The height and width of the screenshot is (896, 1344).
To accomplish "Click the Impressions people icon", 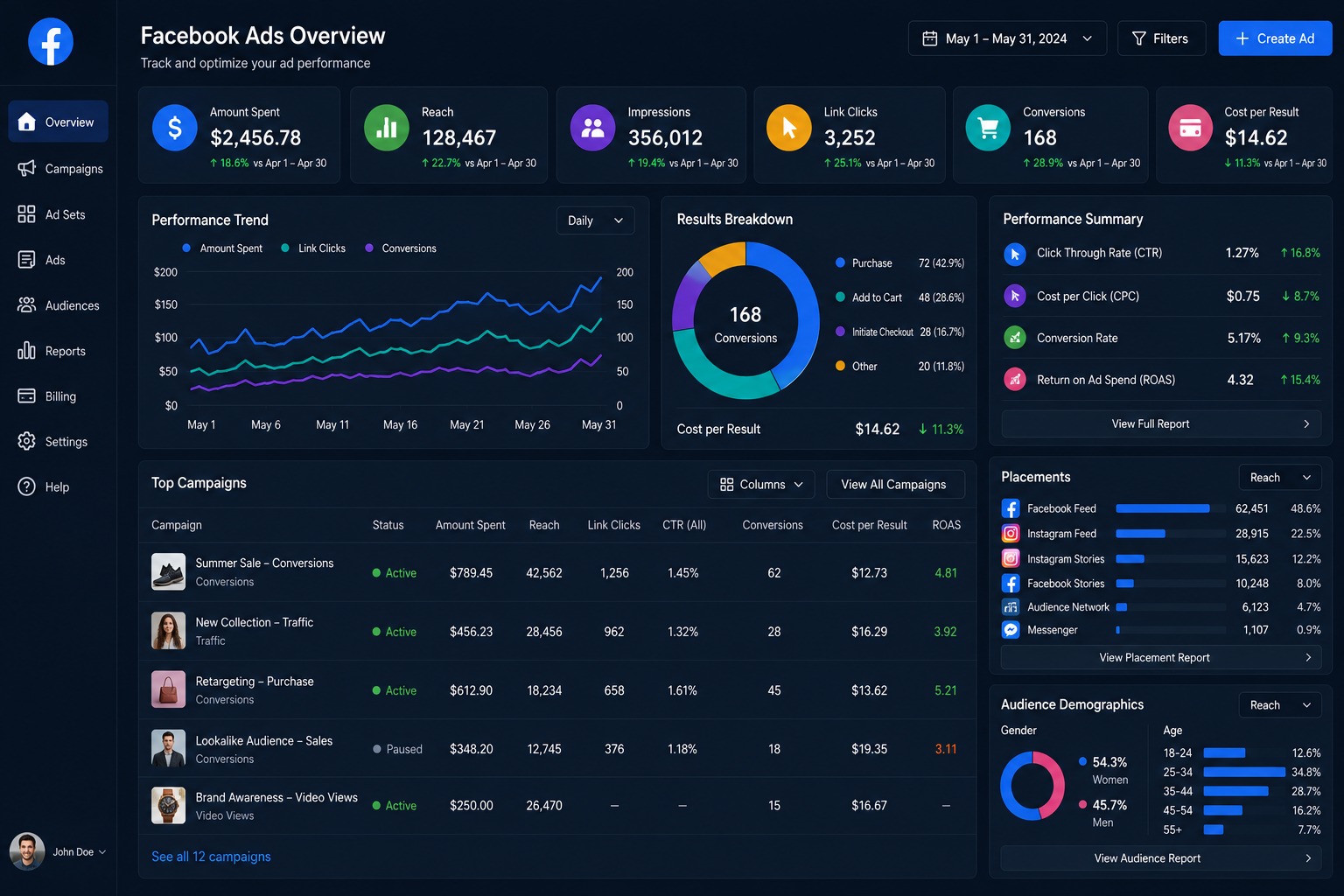I will 593,128.
